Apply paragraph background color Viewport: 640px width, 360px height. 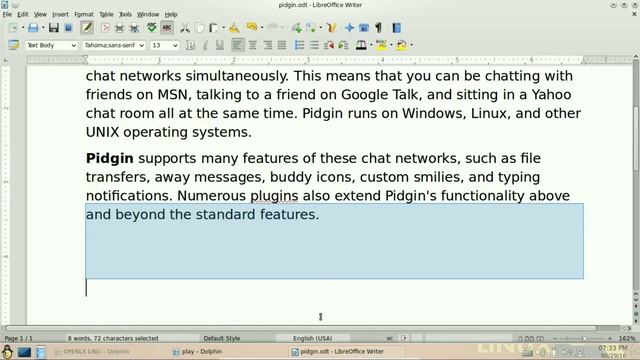pyautogui.click(x=401, y=45)
